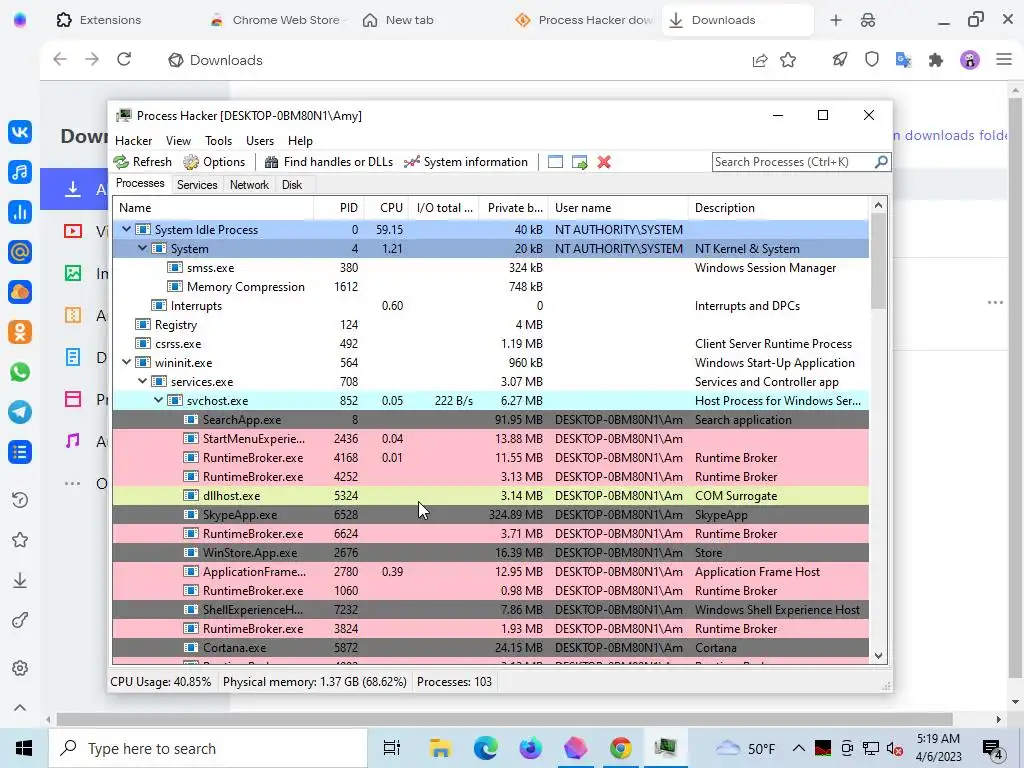Image resolution: width=1024 pixels, height=768 pixels.
Task: Open Options from the Process Hacker toolbar
Action: pyautogui.click(x=214, y=162)
